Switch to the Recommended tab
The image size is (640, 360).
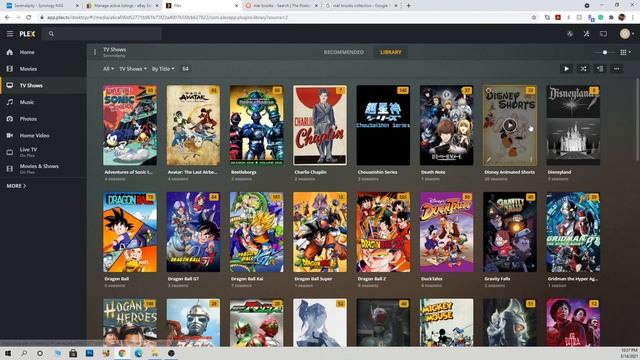(344, 52)
